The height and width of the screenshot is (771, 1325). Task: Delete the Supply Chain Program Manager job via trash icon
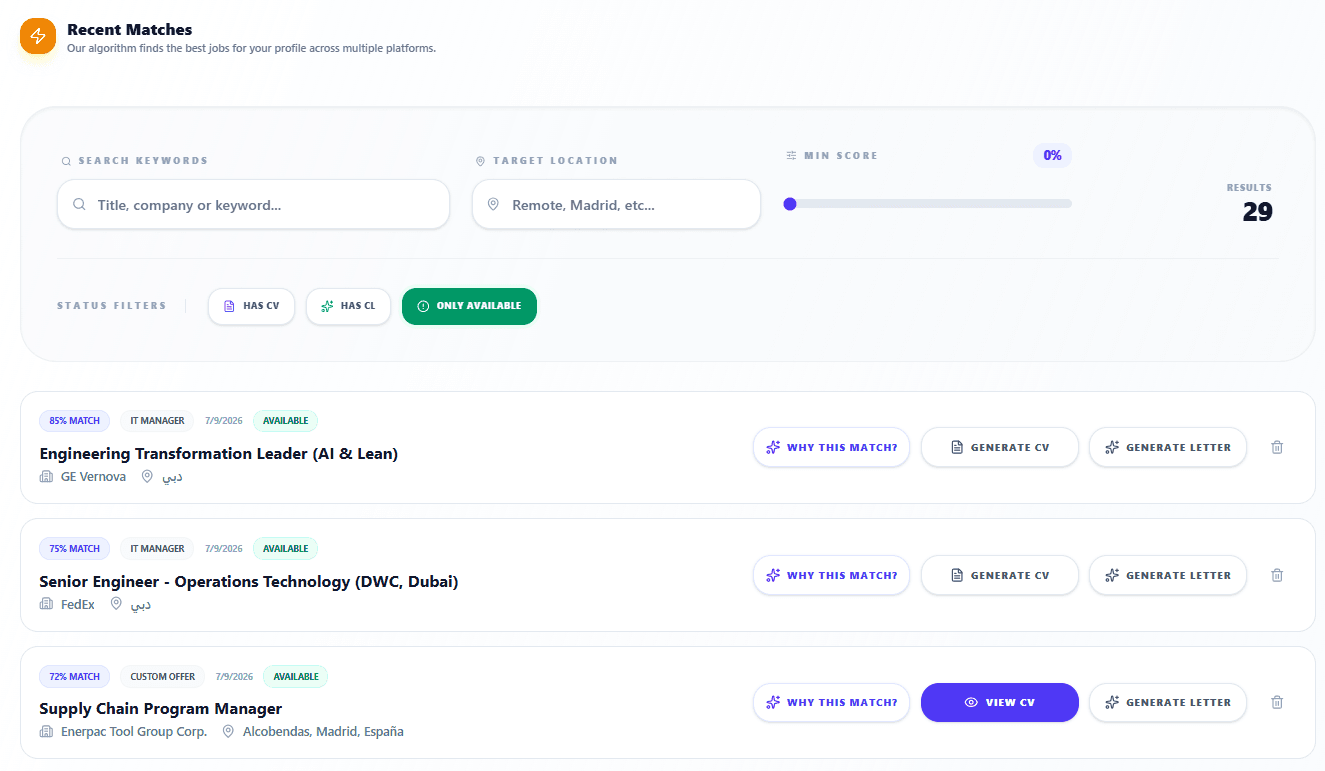tap(1277, 702)
